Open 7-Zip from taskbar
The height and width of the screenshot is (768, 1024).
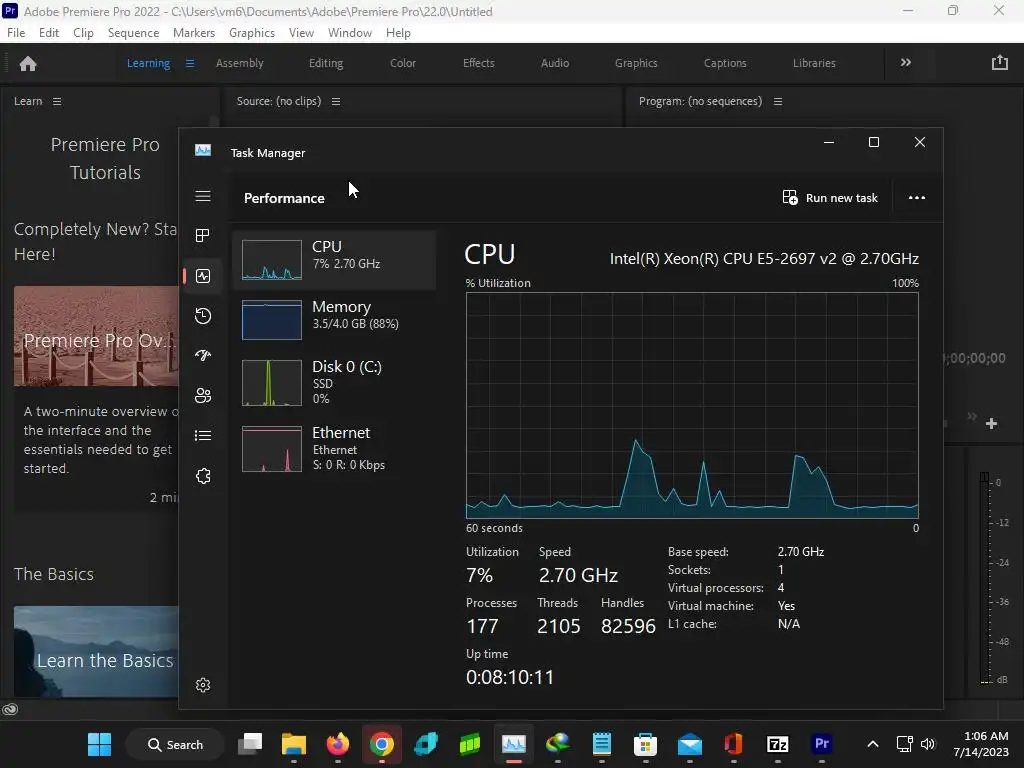778,744
